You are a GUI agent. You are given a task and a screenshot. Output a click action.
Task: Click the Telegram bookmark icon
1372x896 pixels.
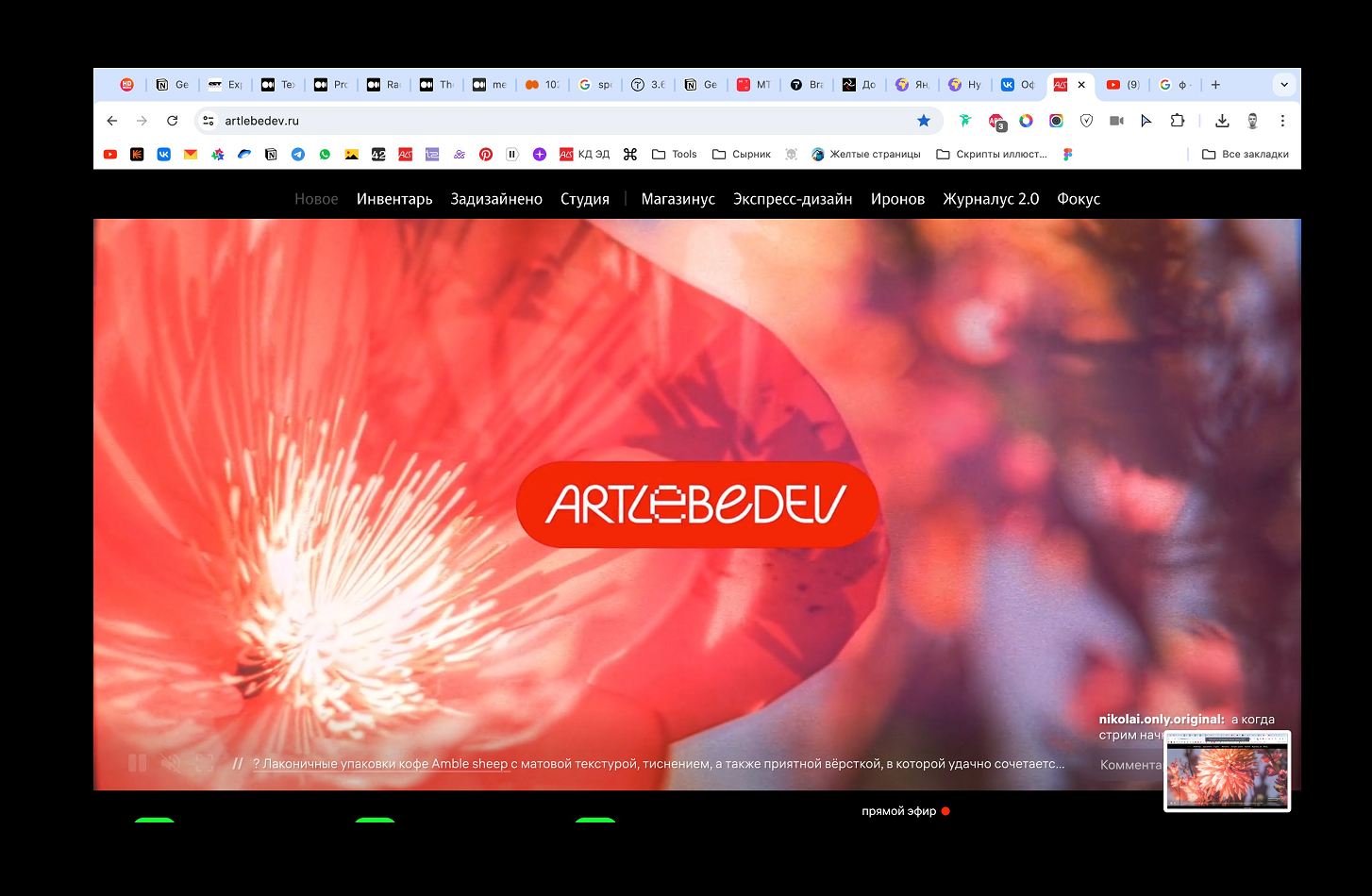pos(298,155)
